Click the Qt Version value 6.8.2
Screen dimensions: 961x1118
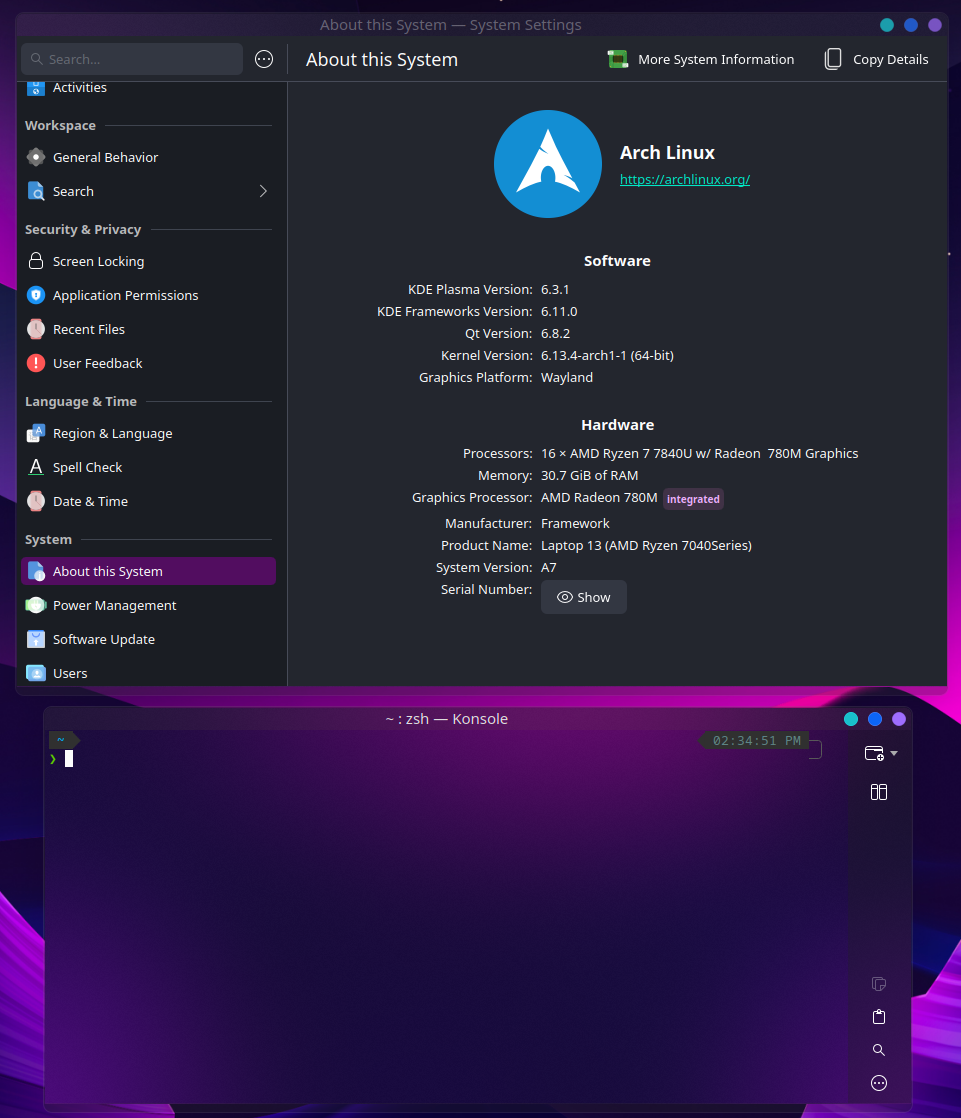pyautogui.click(x=555, y=334)
